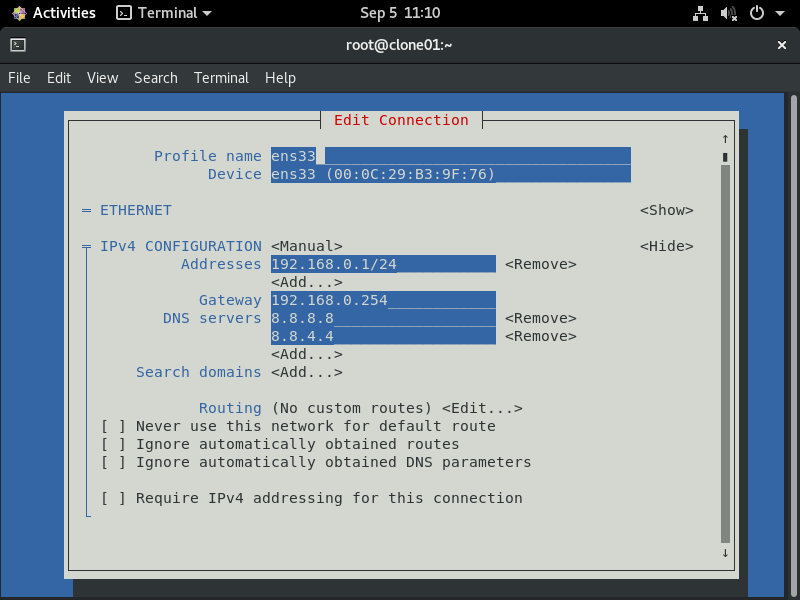Click the Profile name field ens33
The height and width of the screenshot is (600, 800).
tap(451, 156)
